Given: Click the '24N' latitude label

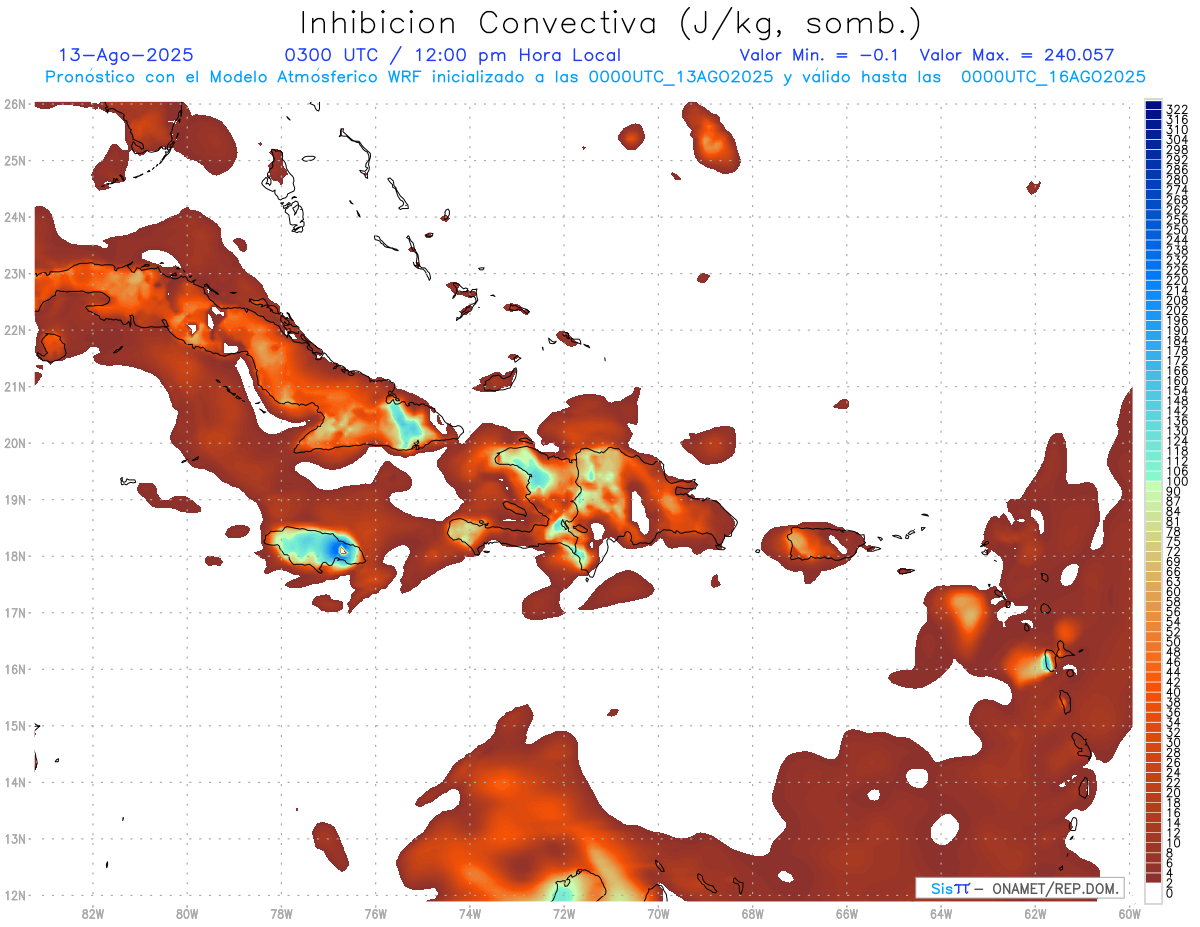Looking at the screenshot, I should click(14, 216).
